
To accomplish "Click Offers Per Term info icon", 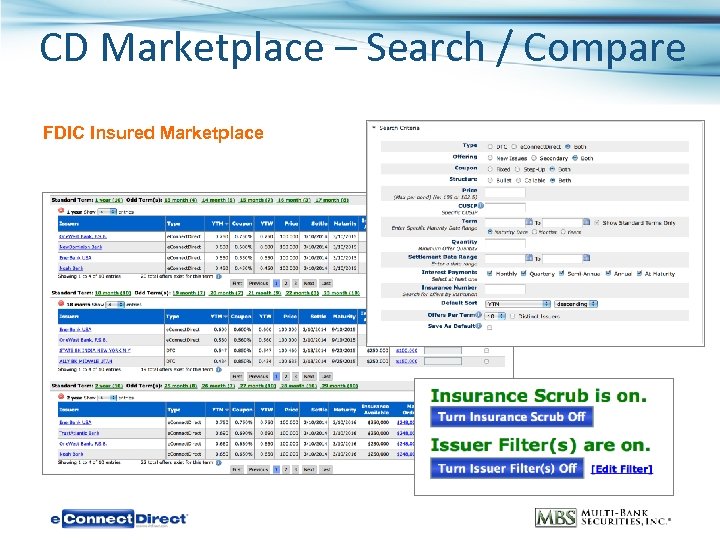I will click(478, 315).
